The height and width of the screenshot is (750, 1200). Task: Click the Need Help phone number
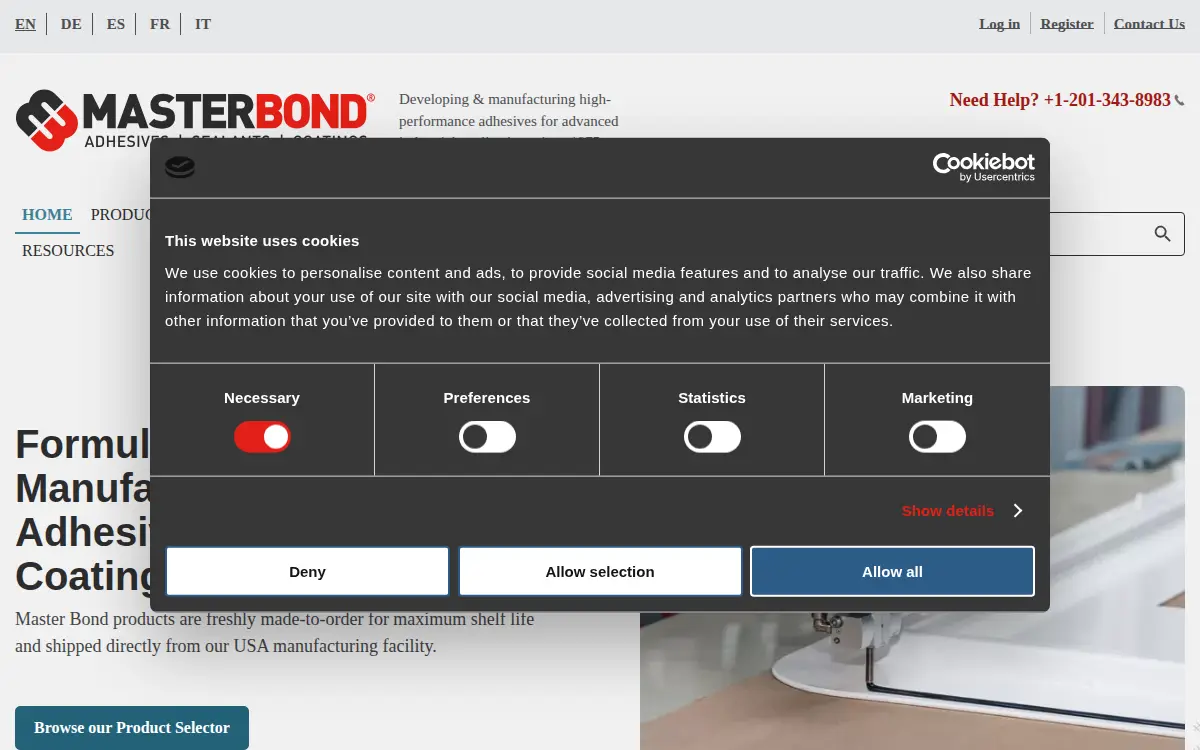(x=1060, y=100)
